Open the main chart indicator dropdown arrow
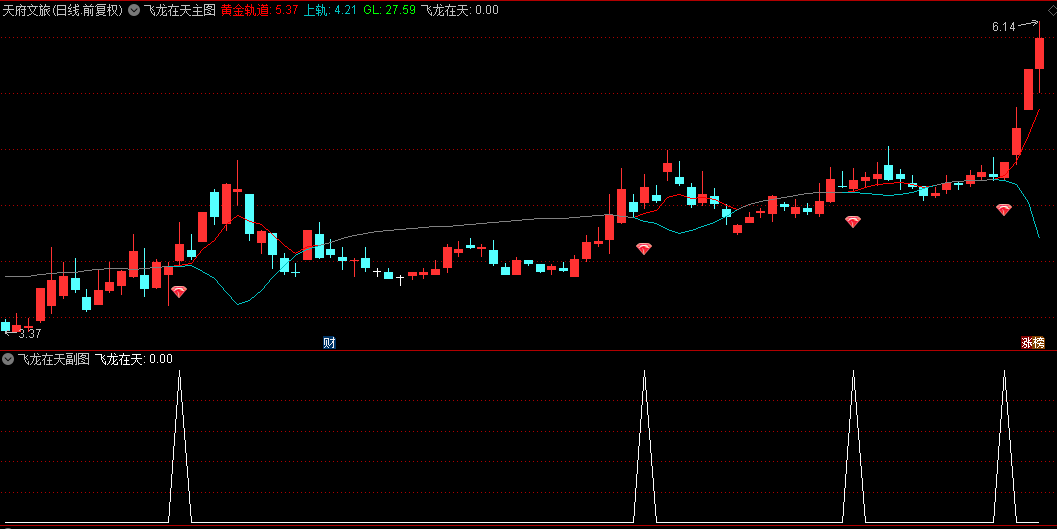This screenshot has height=529, width=1057. [133, 10]
